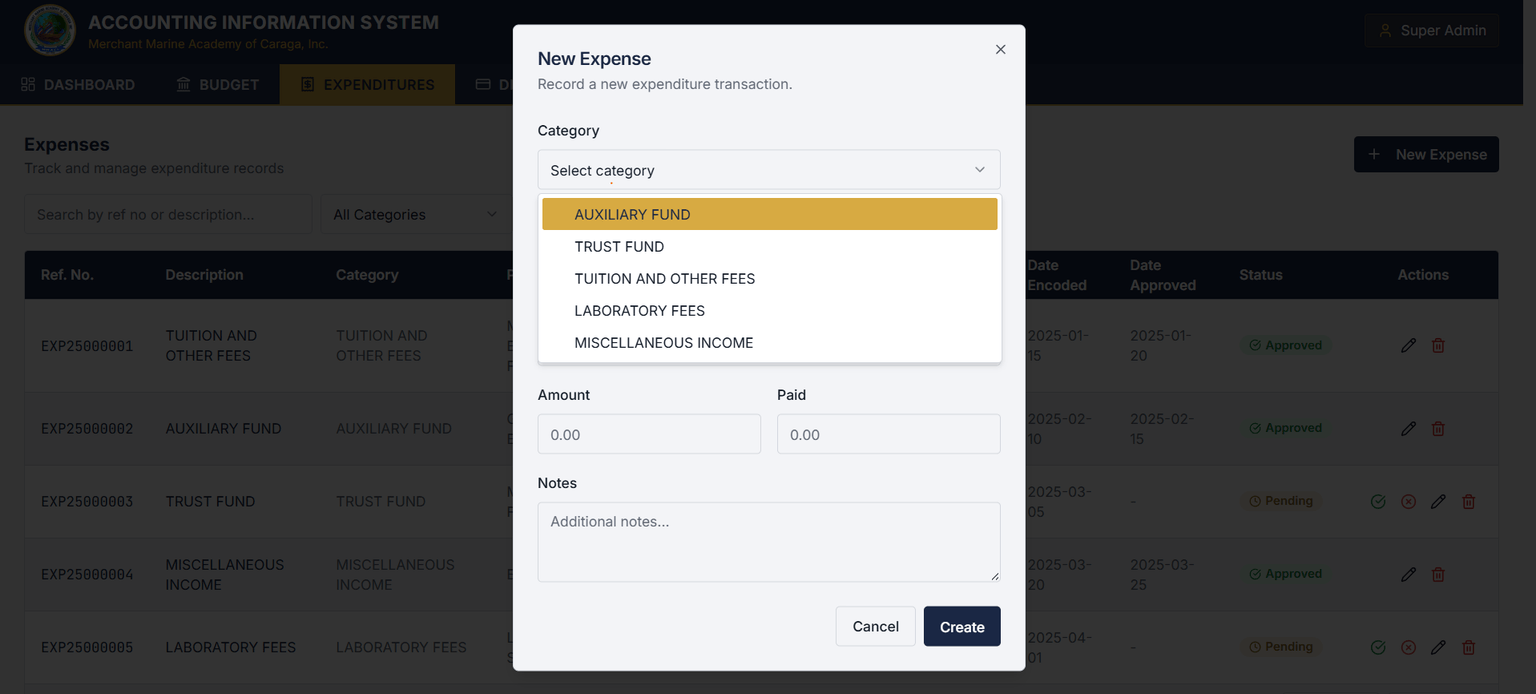Click the New Expense page button
Image resolution: width=1536 pixels, height=694 pixels.
click(1426, 154)
